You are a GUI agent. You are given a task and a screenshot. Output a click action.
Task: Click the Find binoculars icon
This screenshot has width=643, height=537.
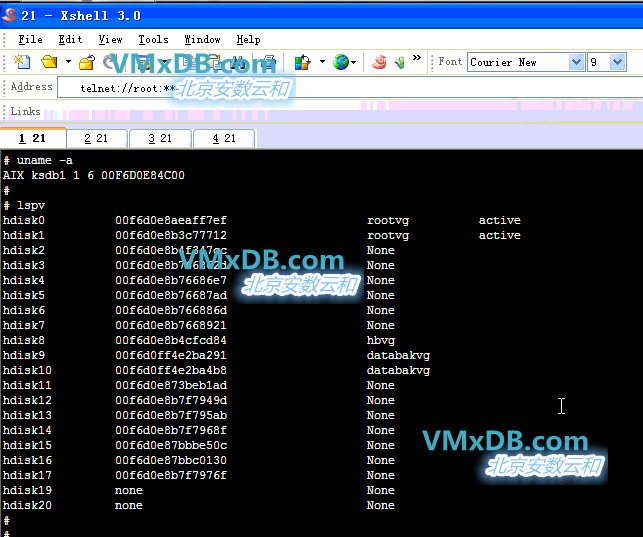(238, 62)
